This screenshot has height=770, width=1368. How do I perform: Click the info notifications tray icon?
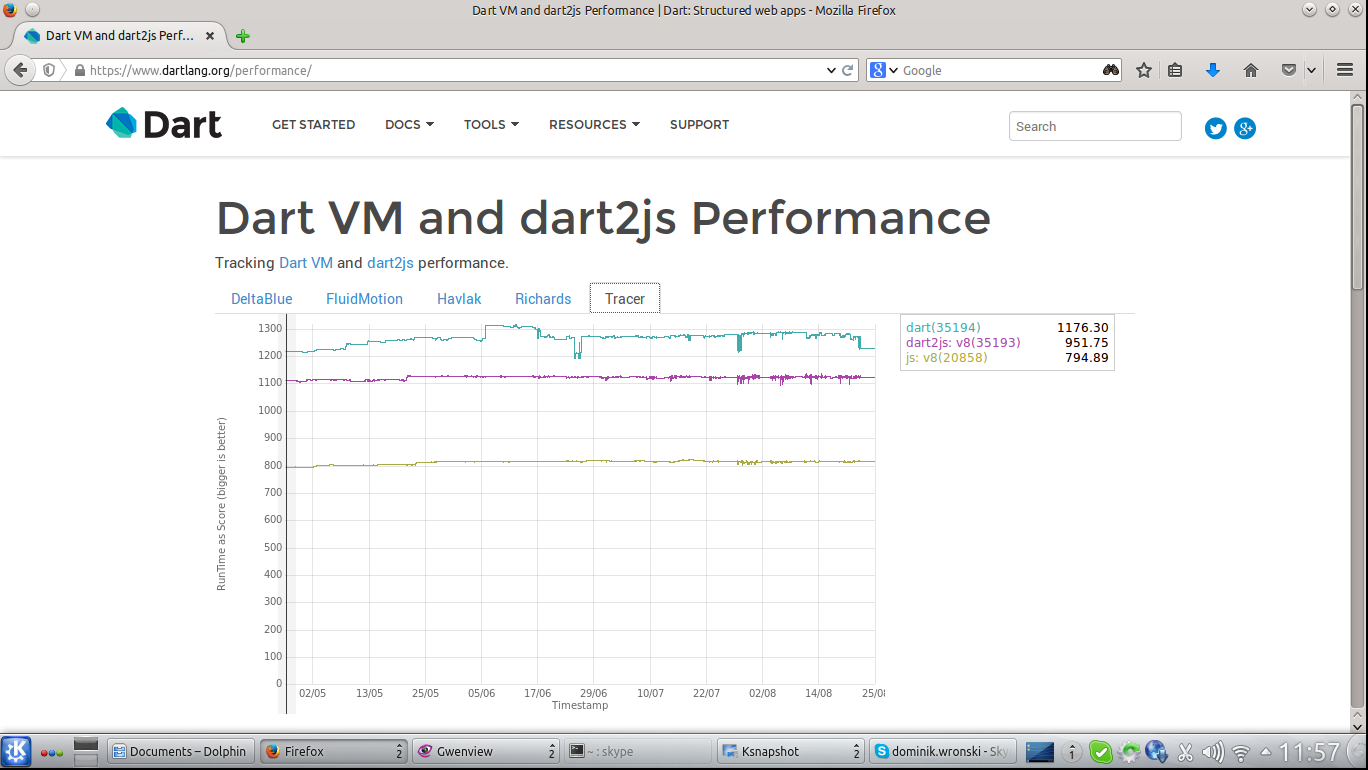[1072, 752]
